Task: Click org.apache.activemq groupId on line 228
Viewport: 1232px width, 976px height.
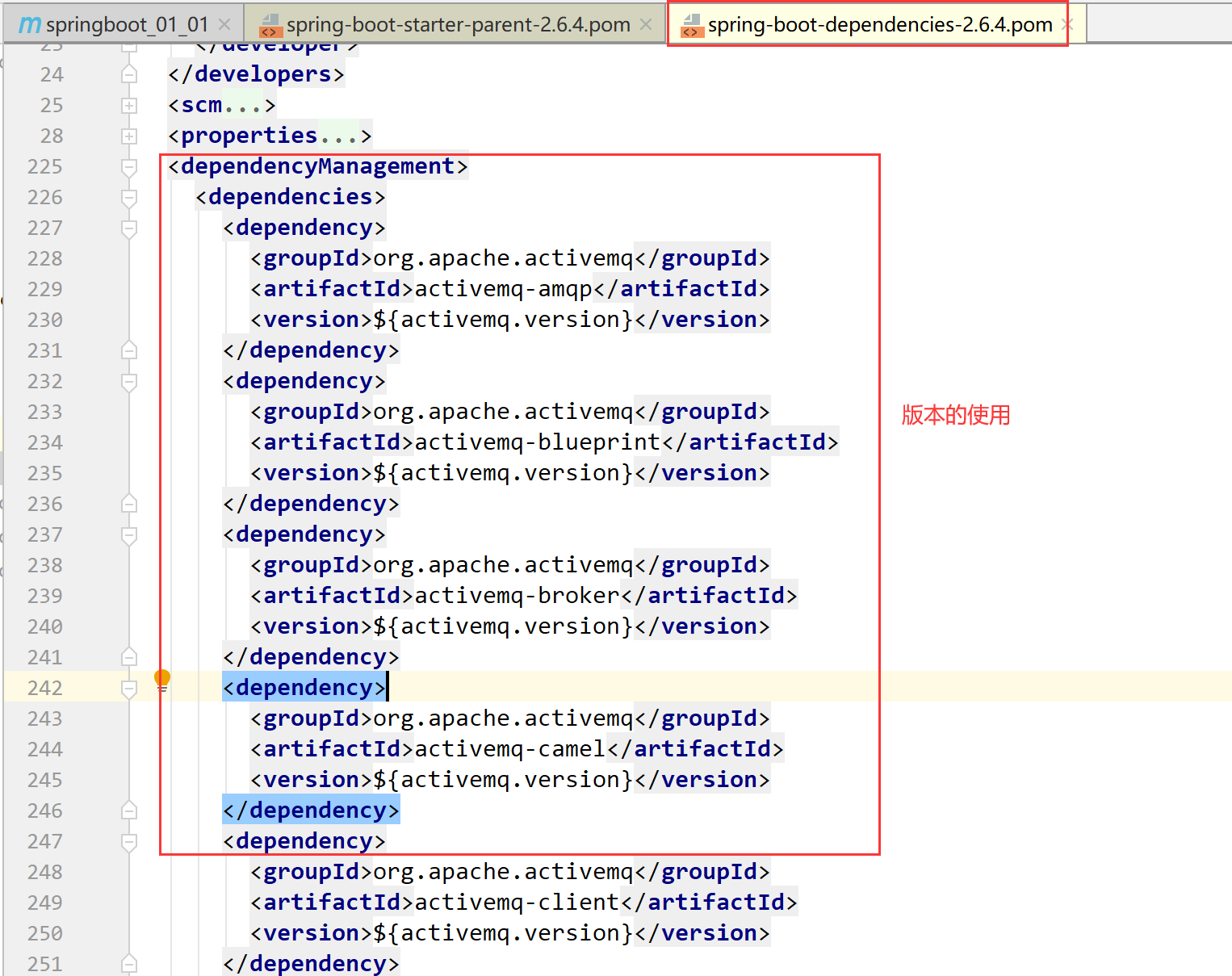Action: [503, 258]
